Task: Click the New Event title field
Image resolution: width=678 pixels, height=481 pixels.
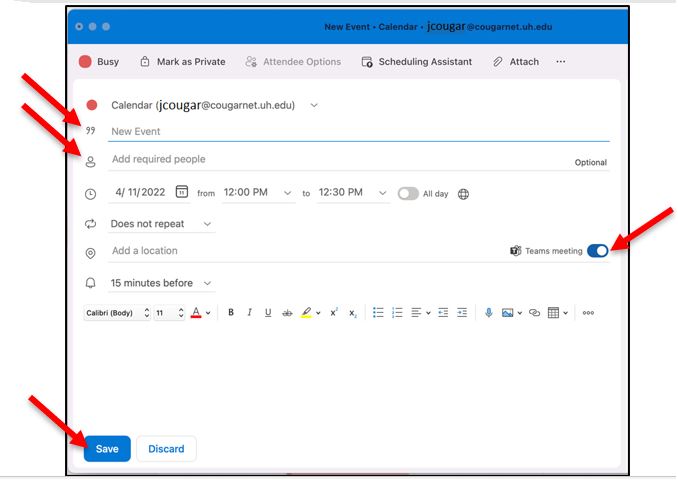Action: tap(358, 131)
